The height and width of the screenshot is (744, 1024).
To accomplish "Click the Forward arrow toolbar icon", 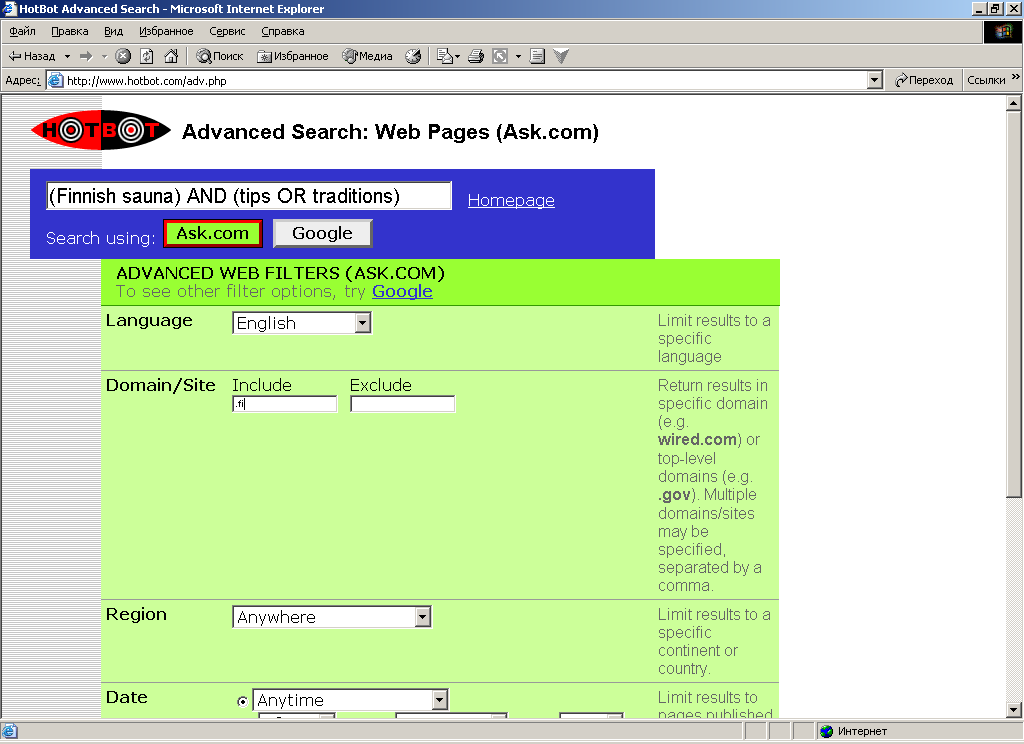I will (86, 56).
